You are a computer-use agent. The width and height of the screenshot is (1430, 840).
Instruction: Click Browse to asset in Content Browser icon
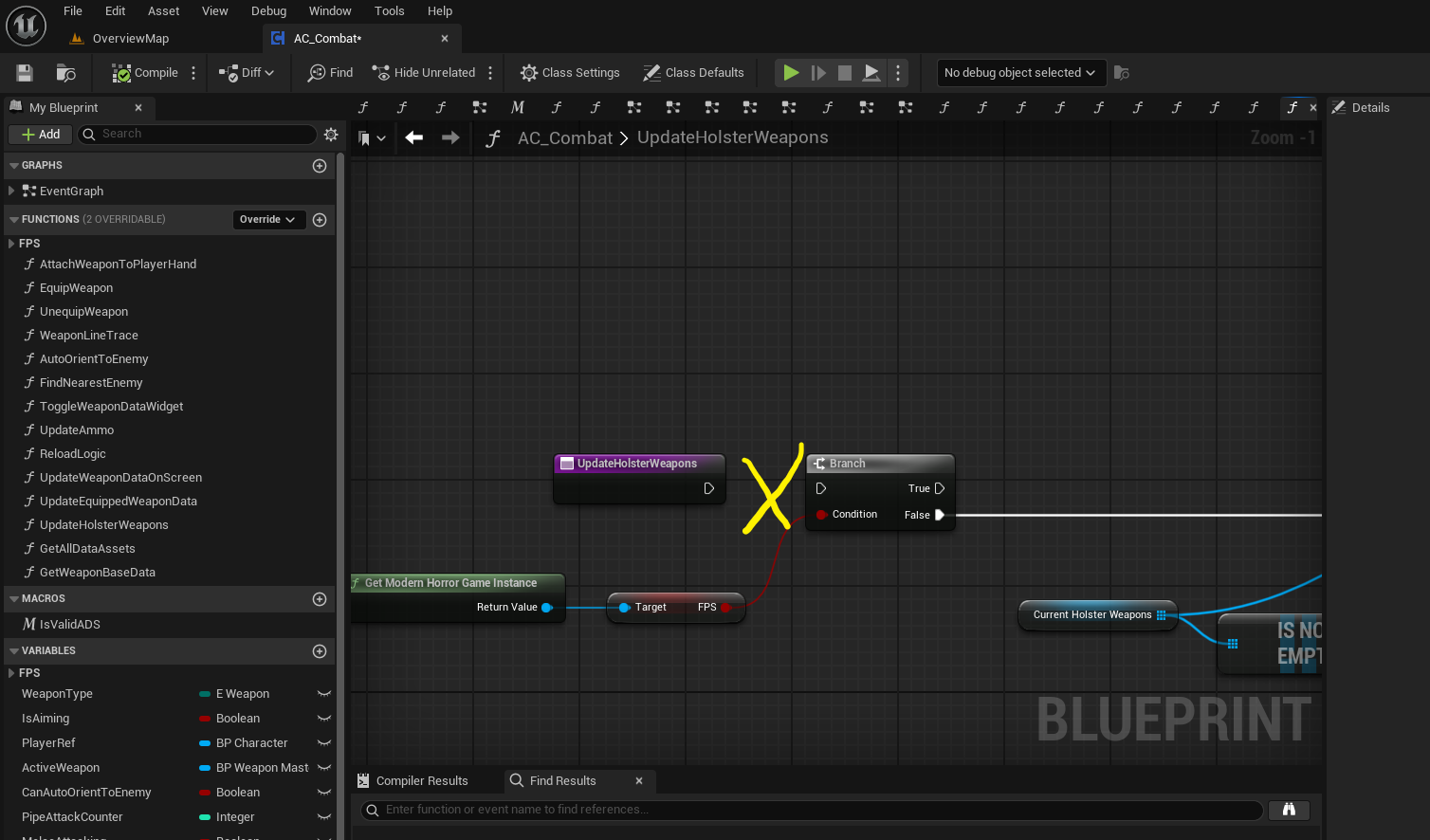[65, 73]
